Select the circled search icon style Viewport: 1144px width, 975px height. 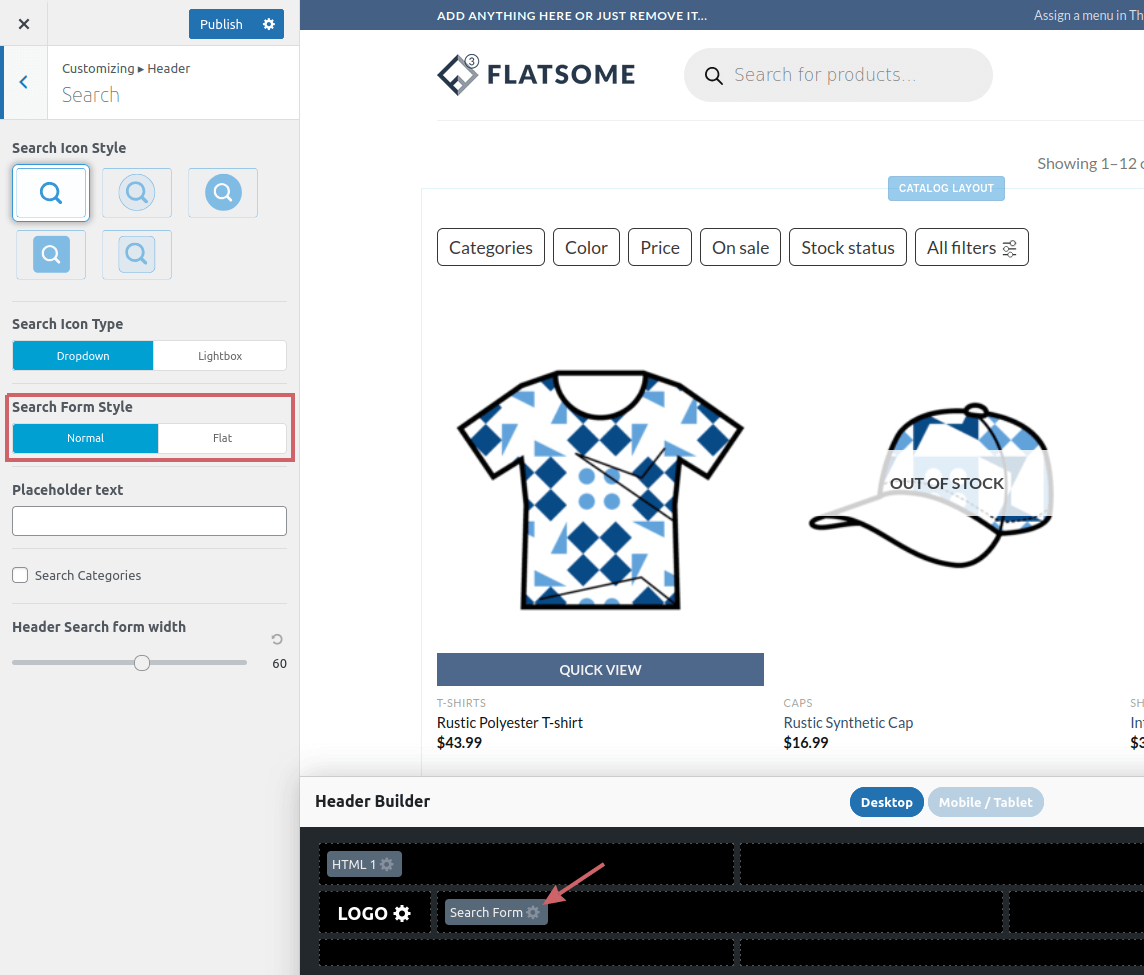point(136,192)
